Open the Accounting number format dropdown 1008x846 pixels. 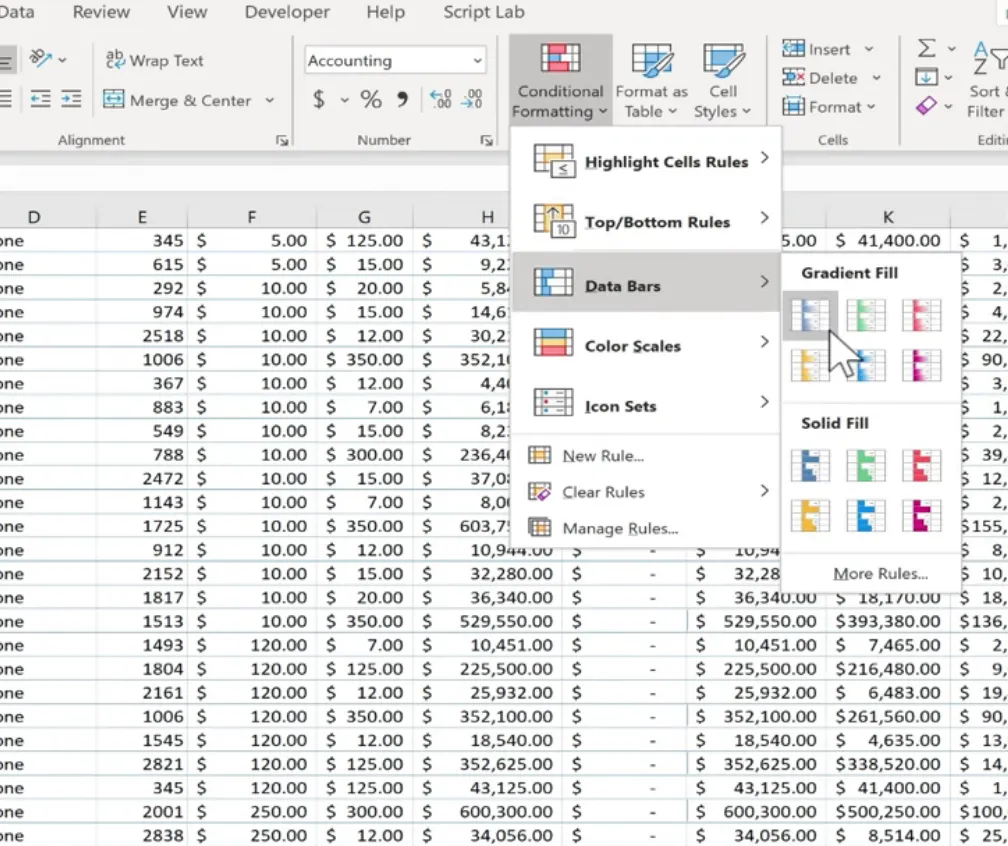[478, 60]
